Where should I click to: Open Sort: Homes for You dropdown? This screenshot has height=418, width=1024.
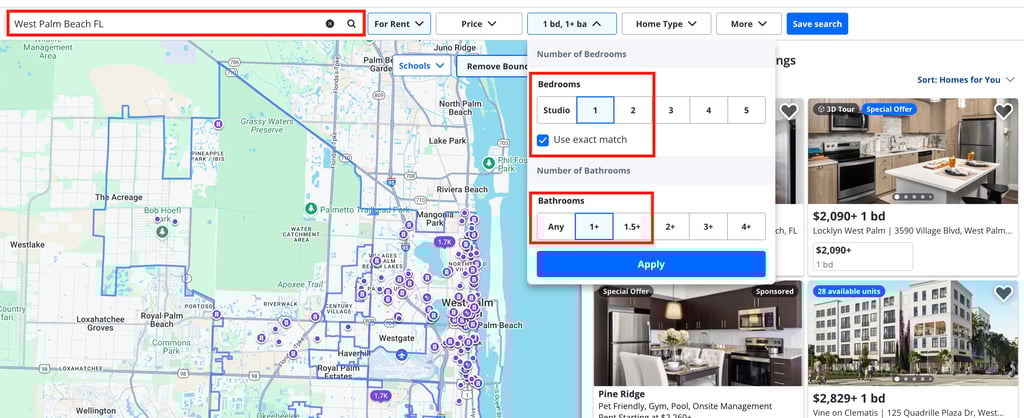(x=966, y=80)
